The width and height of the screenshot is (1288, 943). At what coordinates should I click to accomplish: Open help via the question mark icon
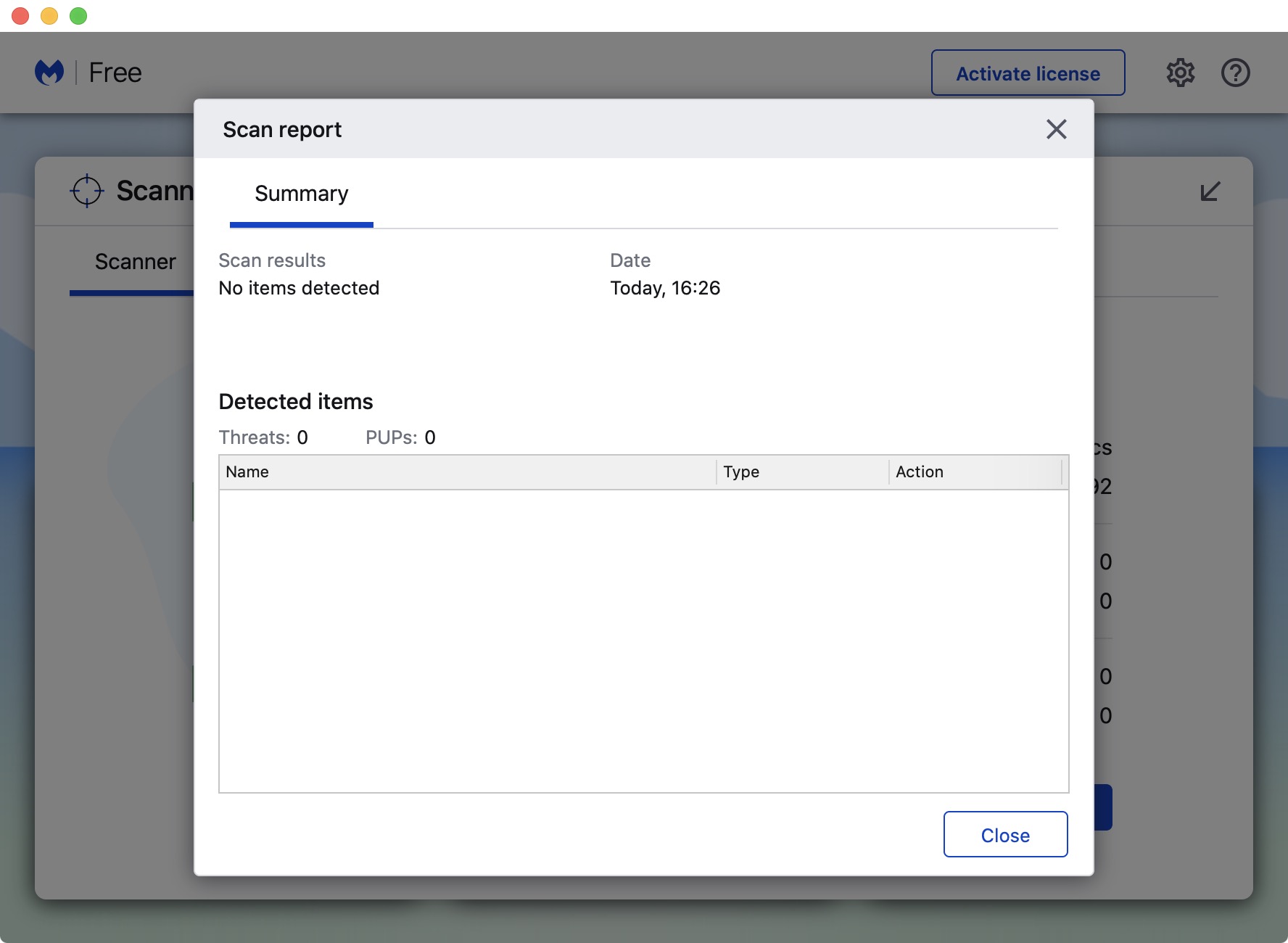[x=1235, y=73]
